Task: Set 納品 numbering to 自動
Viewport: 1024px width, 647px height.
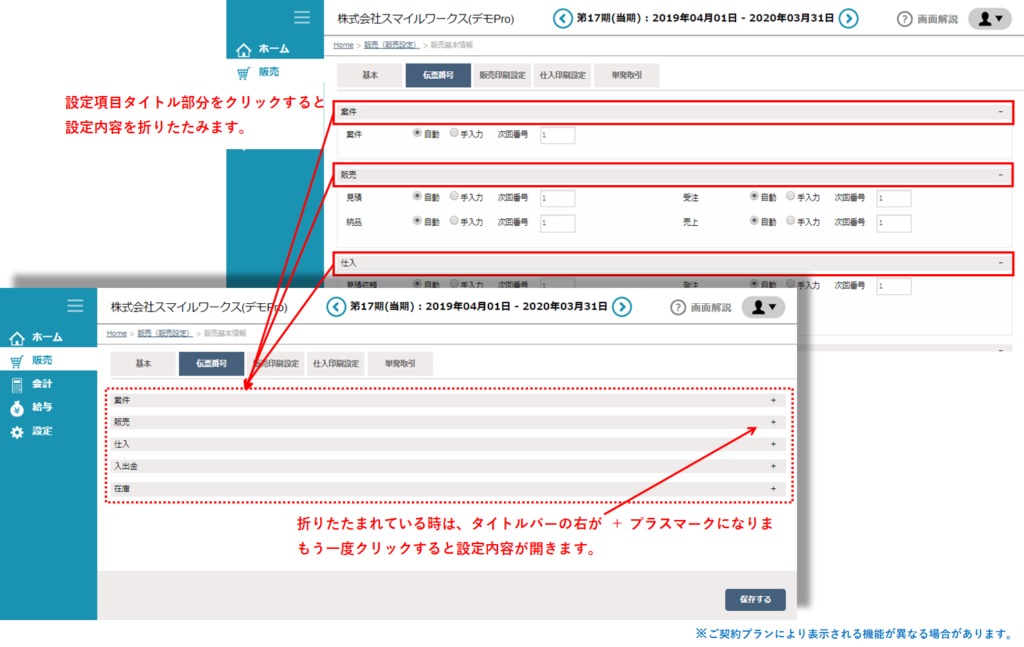Action: click(417, 221)
